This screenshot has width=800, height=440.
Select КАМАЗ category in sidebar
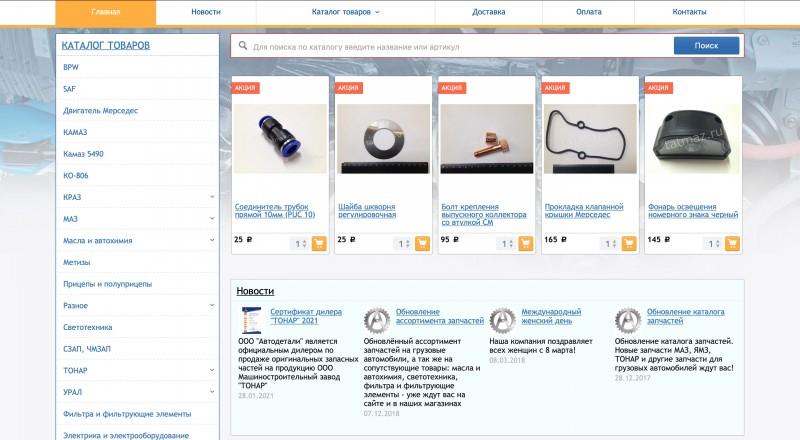tap(75, 132)
